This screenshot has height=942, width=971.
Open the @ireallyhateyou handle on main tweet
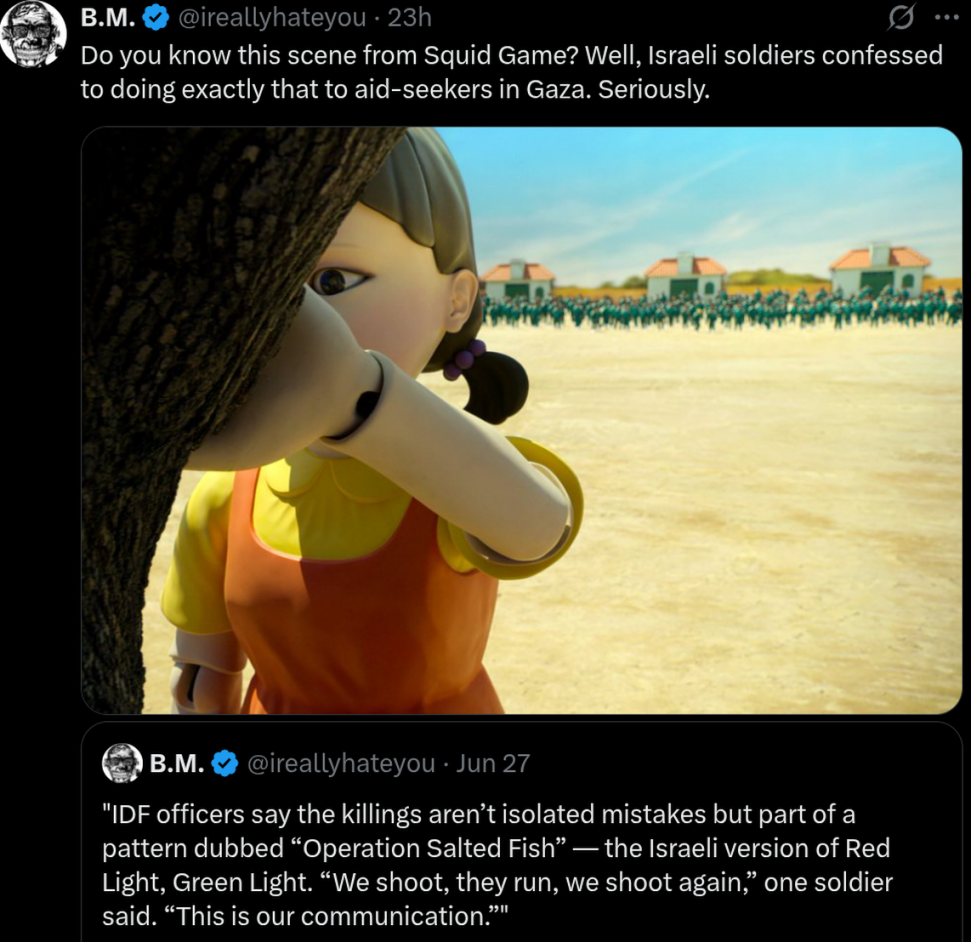click(x=272, y=19)
